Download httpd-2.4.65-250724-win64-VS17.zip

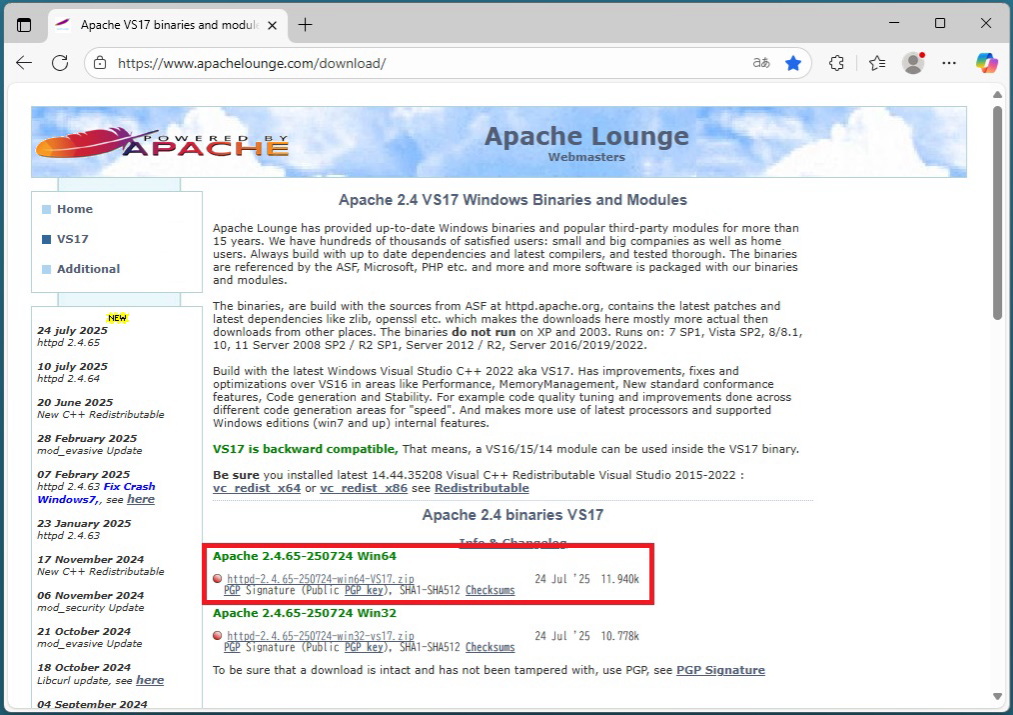pos(320,579)
